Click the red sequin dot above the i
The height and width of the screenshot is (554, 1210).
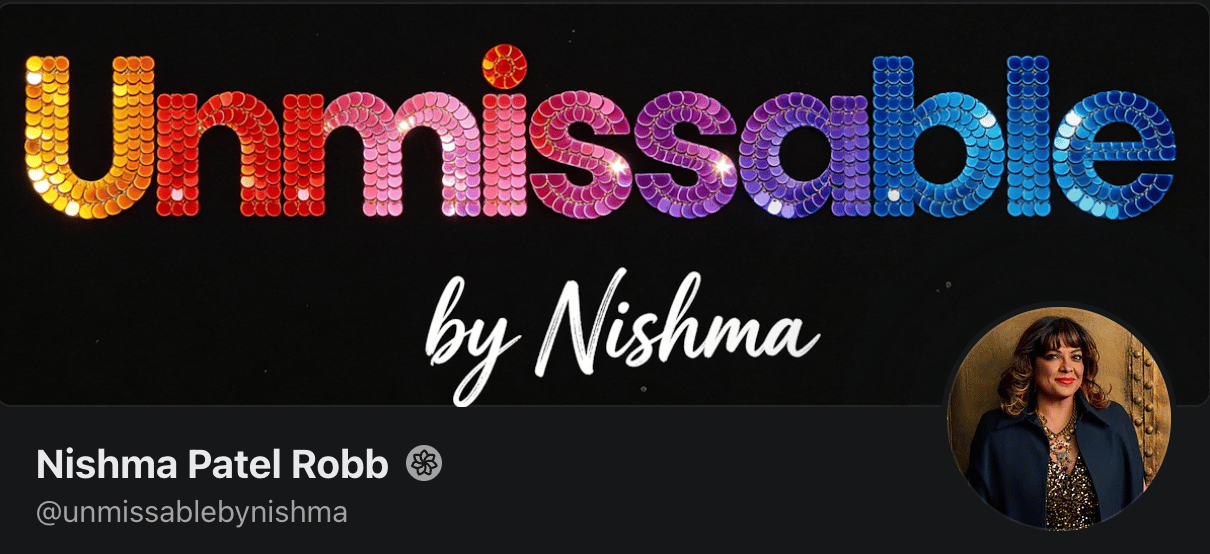[x=504, y=66]
